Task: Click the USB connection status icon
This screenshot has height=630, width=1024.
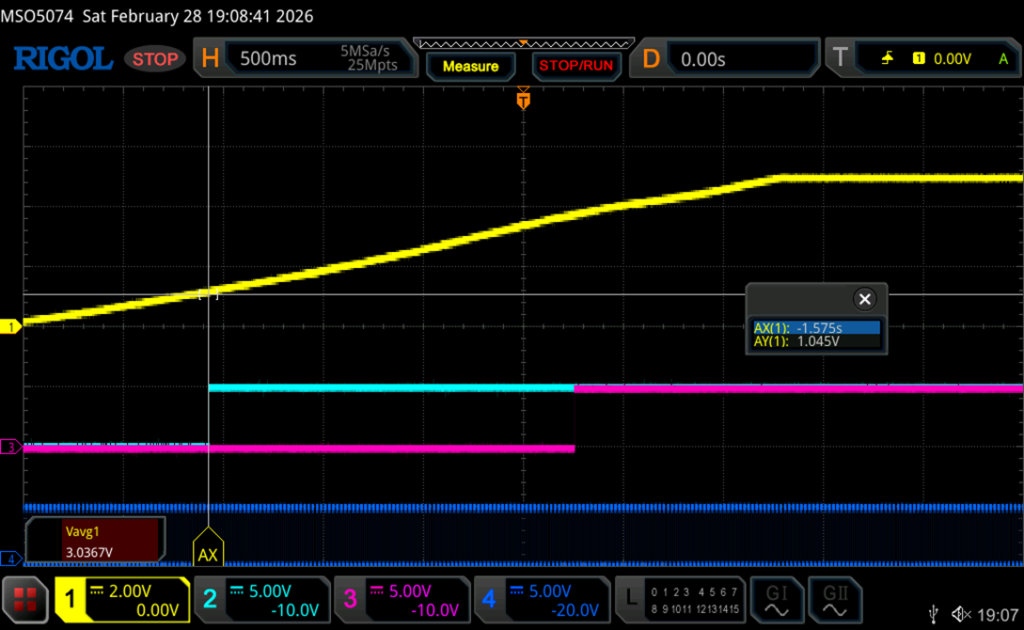Action: [x=934, y=613]
